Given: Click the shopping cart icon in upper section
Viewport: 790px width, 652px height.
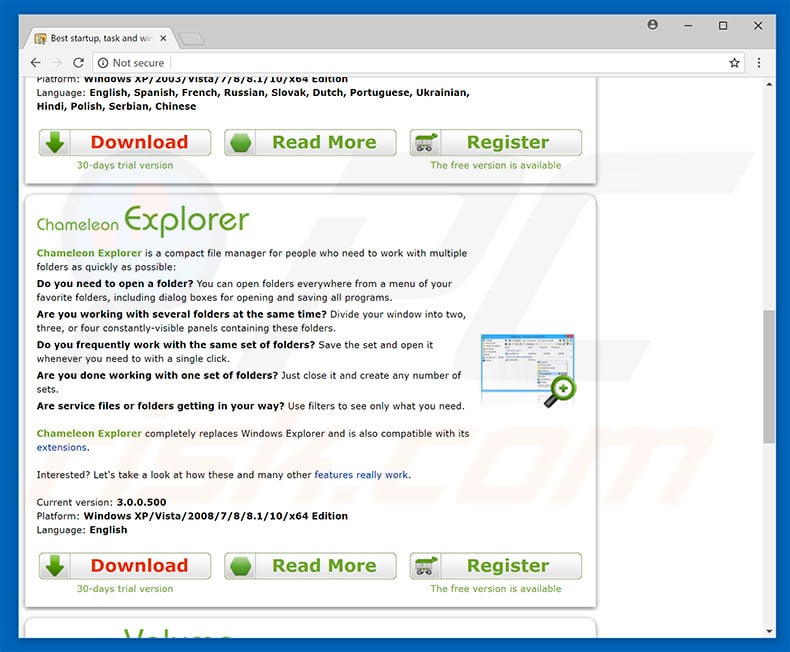Looking at the screenshot, I should coord(426,143).
